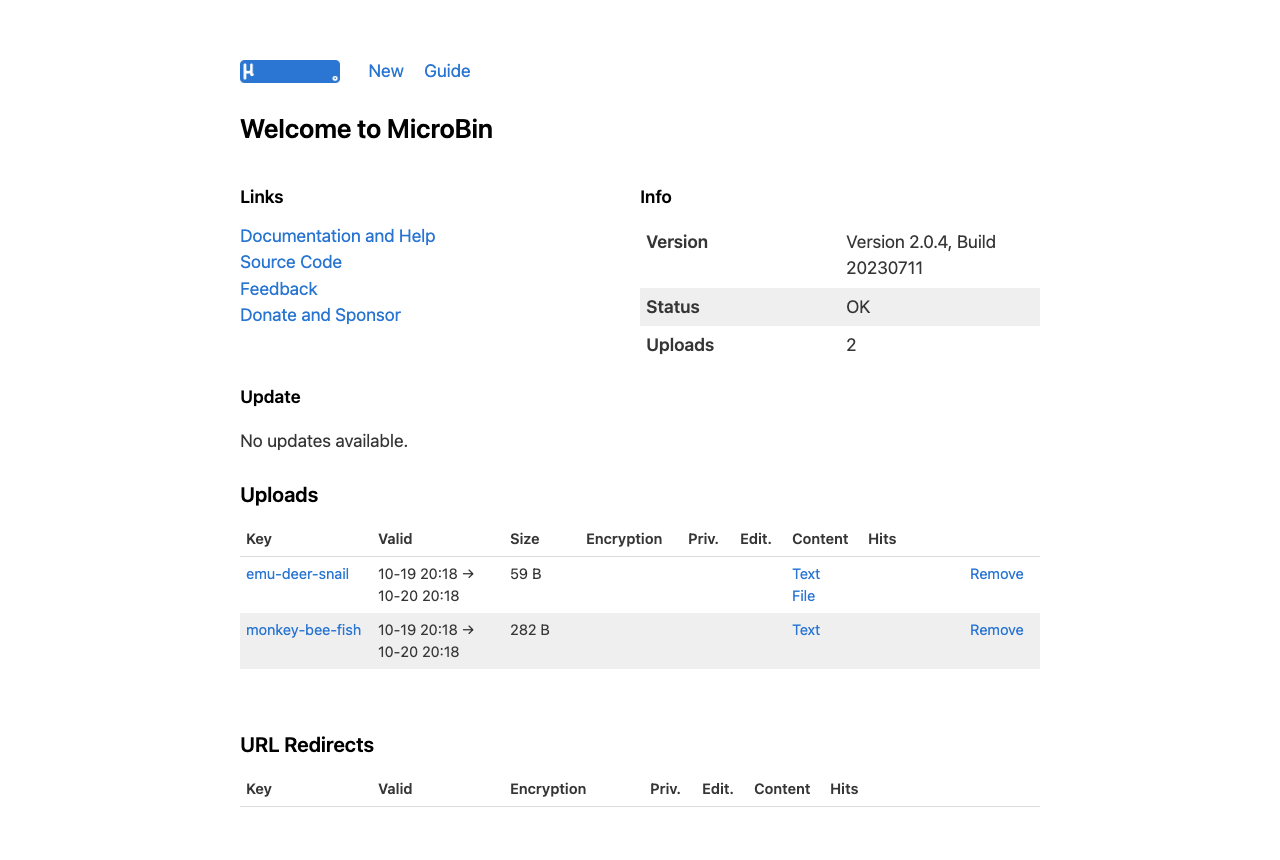Image resolution: width=1280 pixels, height=860 pixels.
Task: Download the File of emu-deer-snail
Action: click(804, 596)
